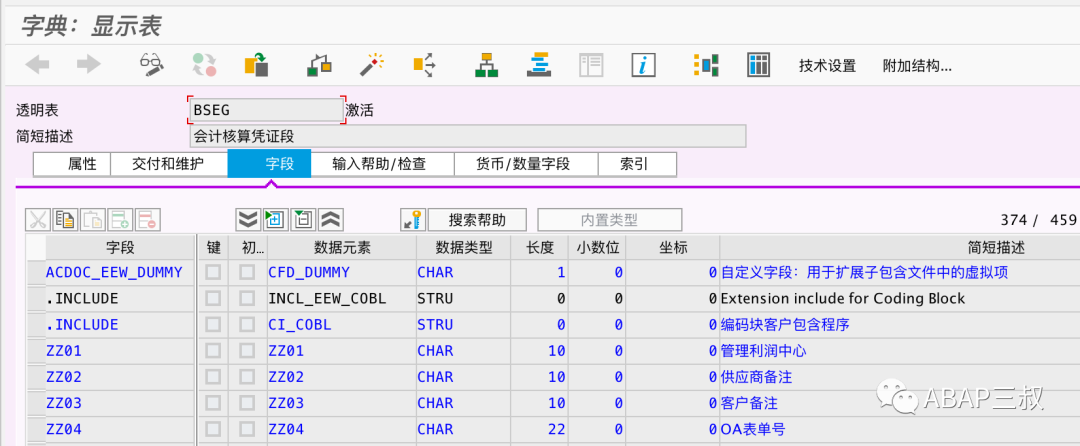
Task: Open the Graphic relationship diagram icon
Action: click(x=706, y=65)
